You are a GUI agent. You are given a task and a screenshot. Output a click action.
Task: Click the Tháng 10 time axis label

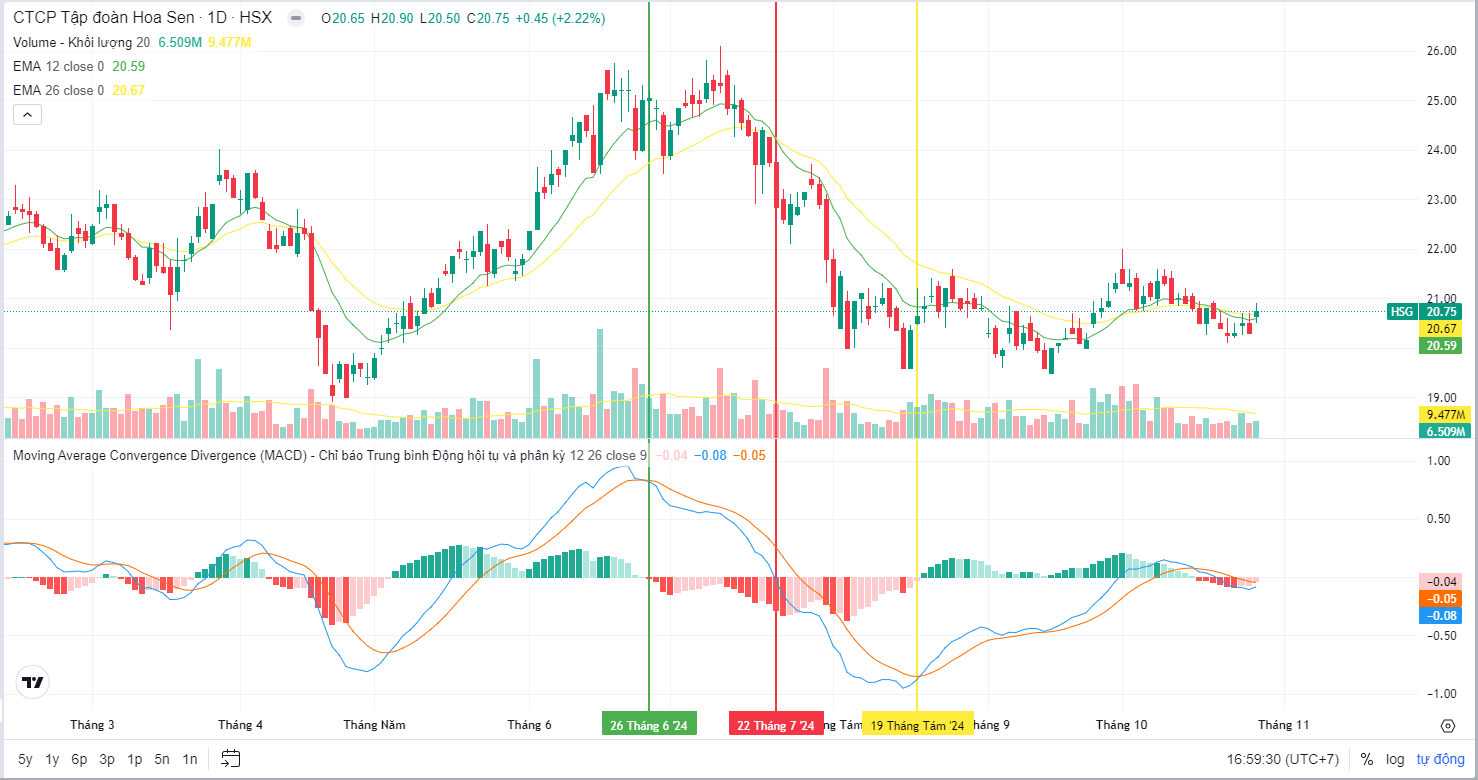click(x=1121, y=725)
